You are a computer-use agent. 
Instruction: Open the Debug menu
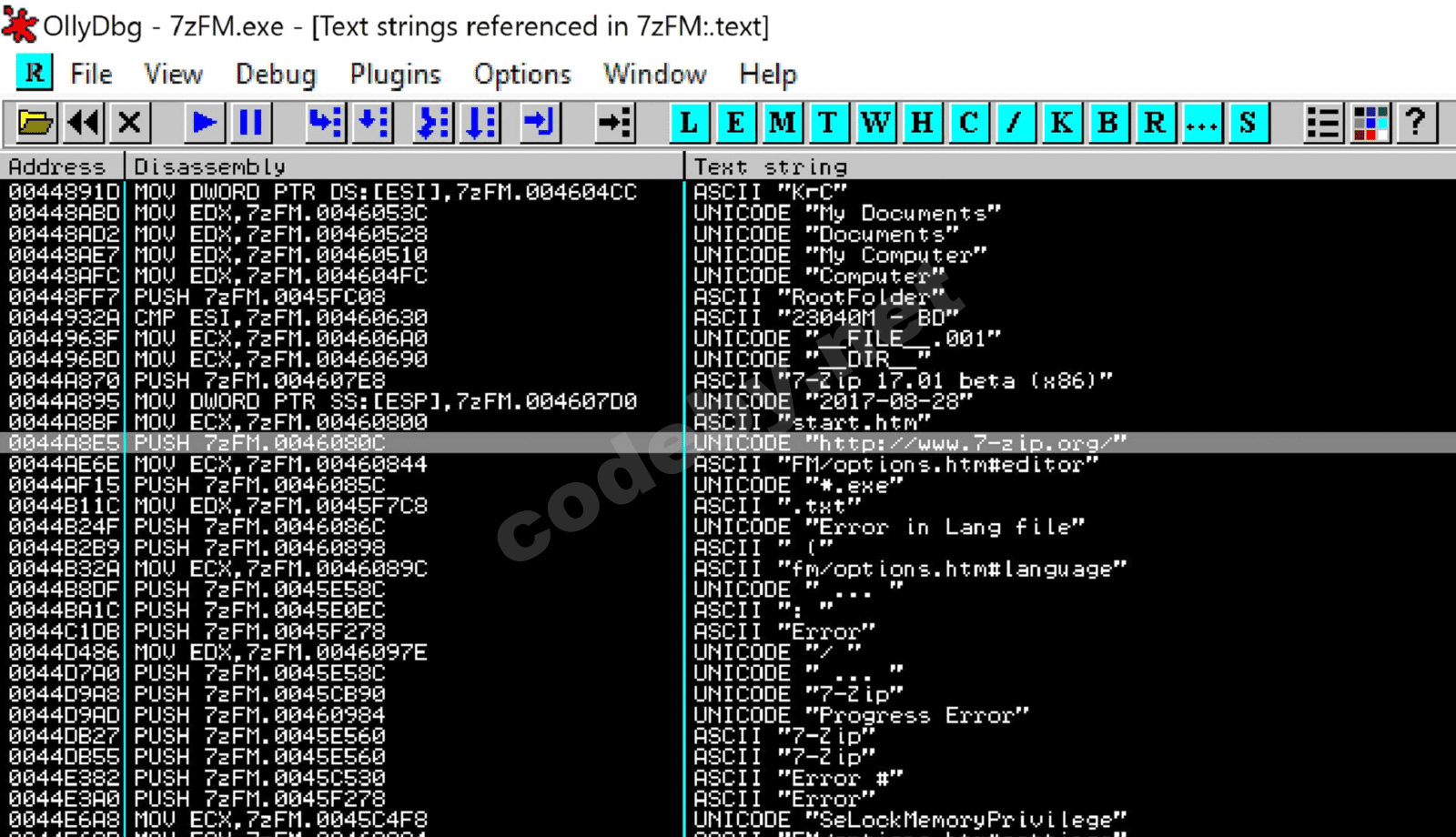[276, 74]
